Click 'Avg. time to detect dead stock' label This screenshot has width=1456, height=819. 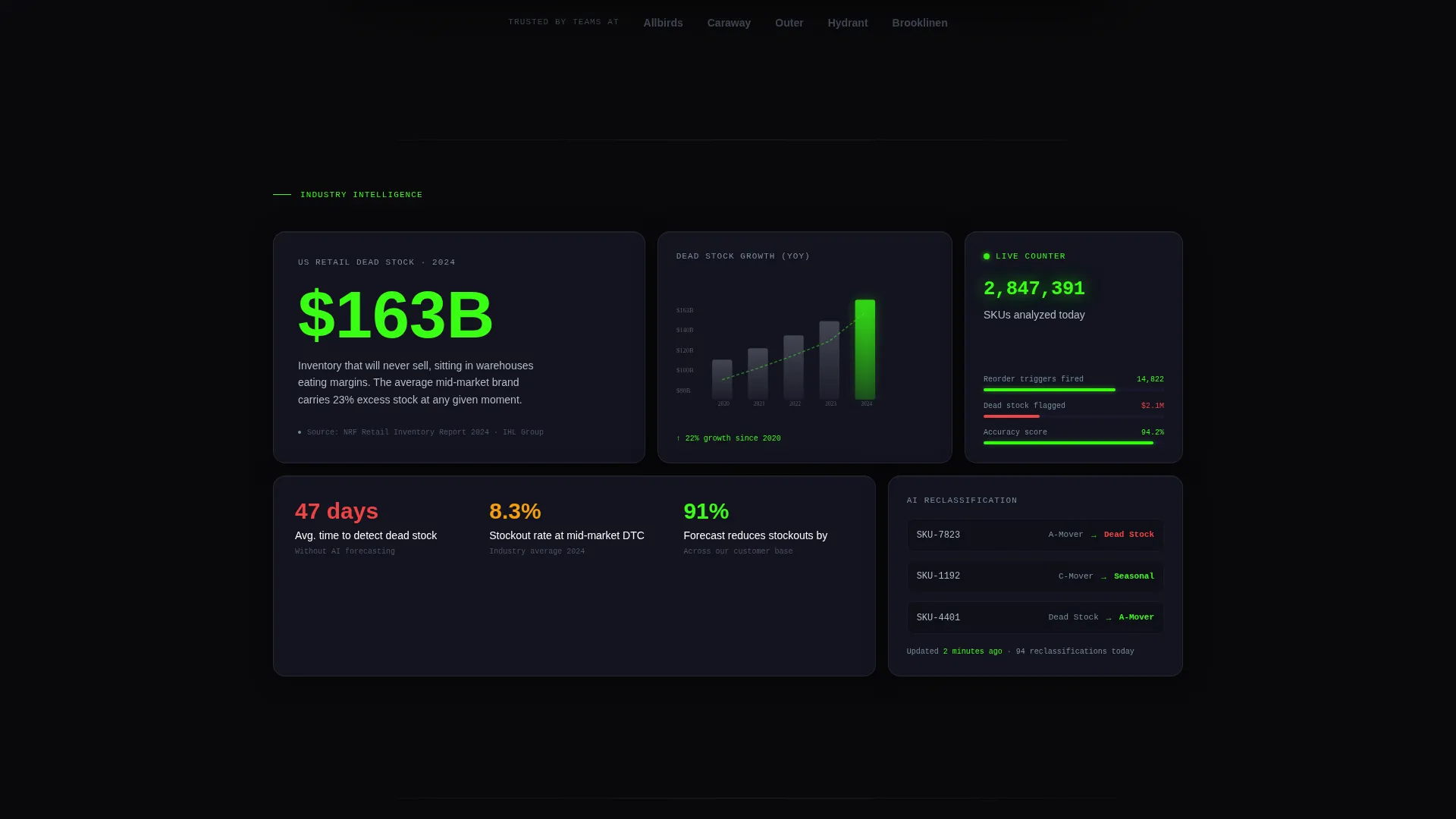pos(366,535)
